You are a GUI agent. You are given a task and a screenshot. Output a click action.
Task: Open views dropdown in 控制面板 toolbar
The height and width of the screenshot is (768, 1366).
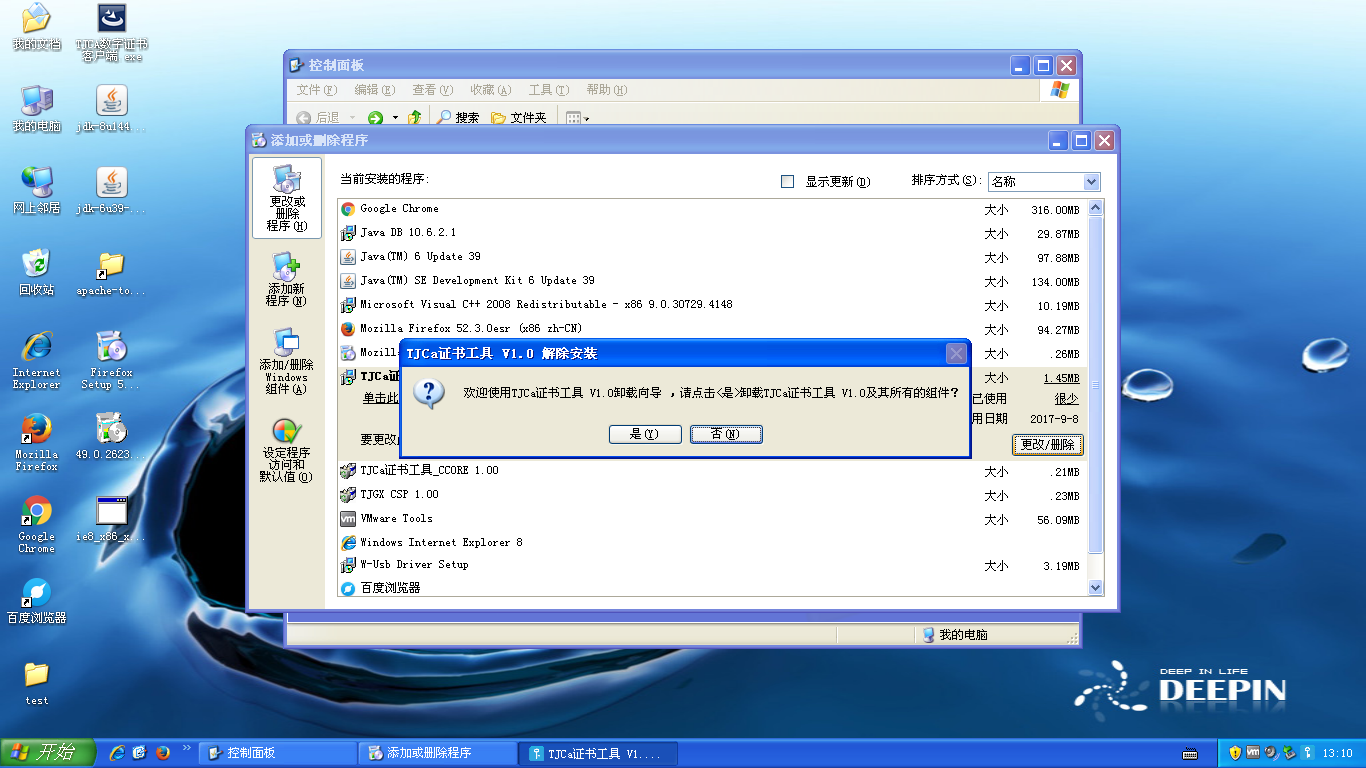pos(578,118)
